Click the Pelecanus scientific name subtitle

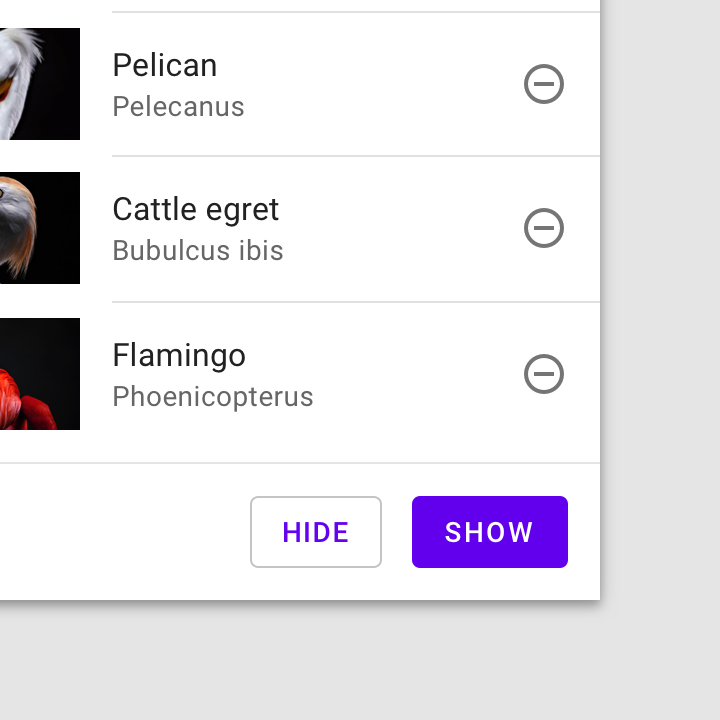click(178, 107)
